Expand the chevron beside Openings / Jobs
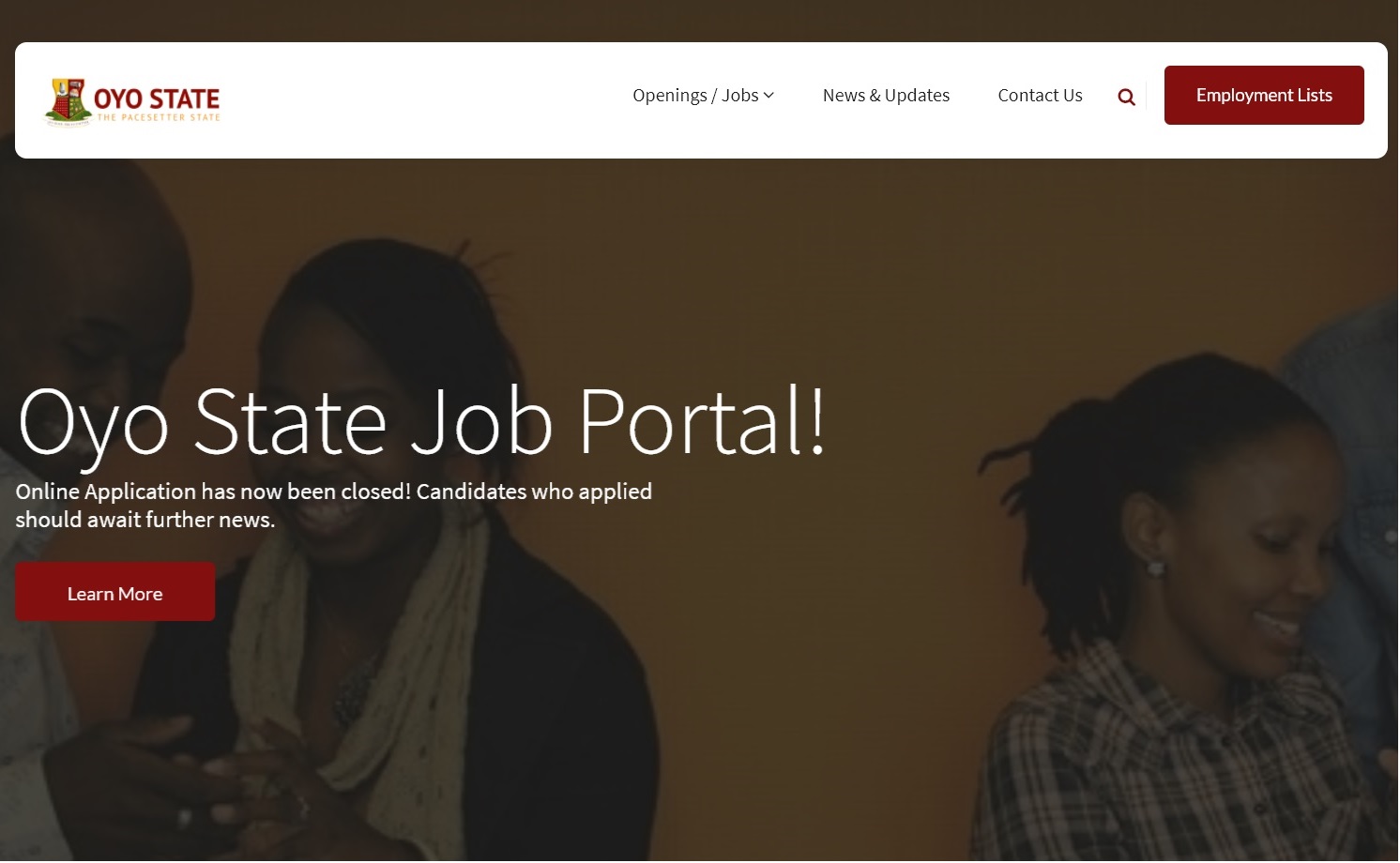Screen dimensions: 1400x863 click(x=768, y=96)
